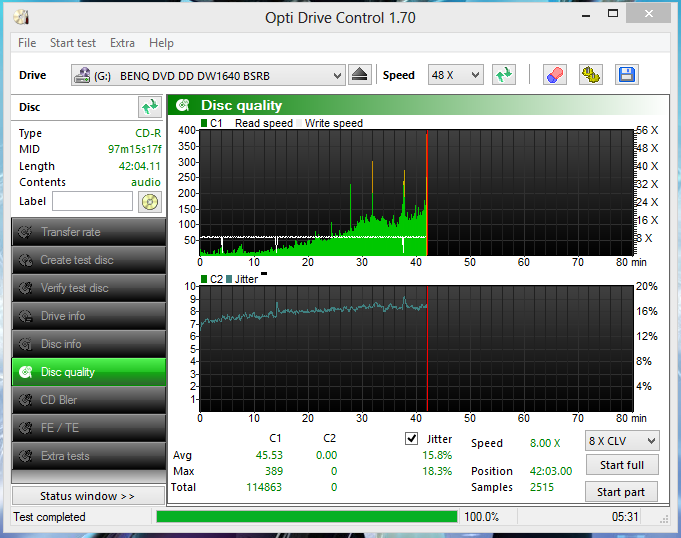
Task: Click the C1 Total value 114863
Action: tap(264, 487)
